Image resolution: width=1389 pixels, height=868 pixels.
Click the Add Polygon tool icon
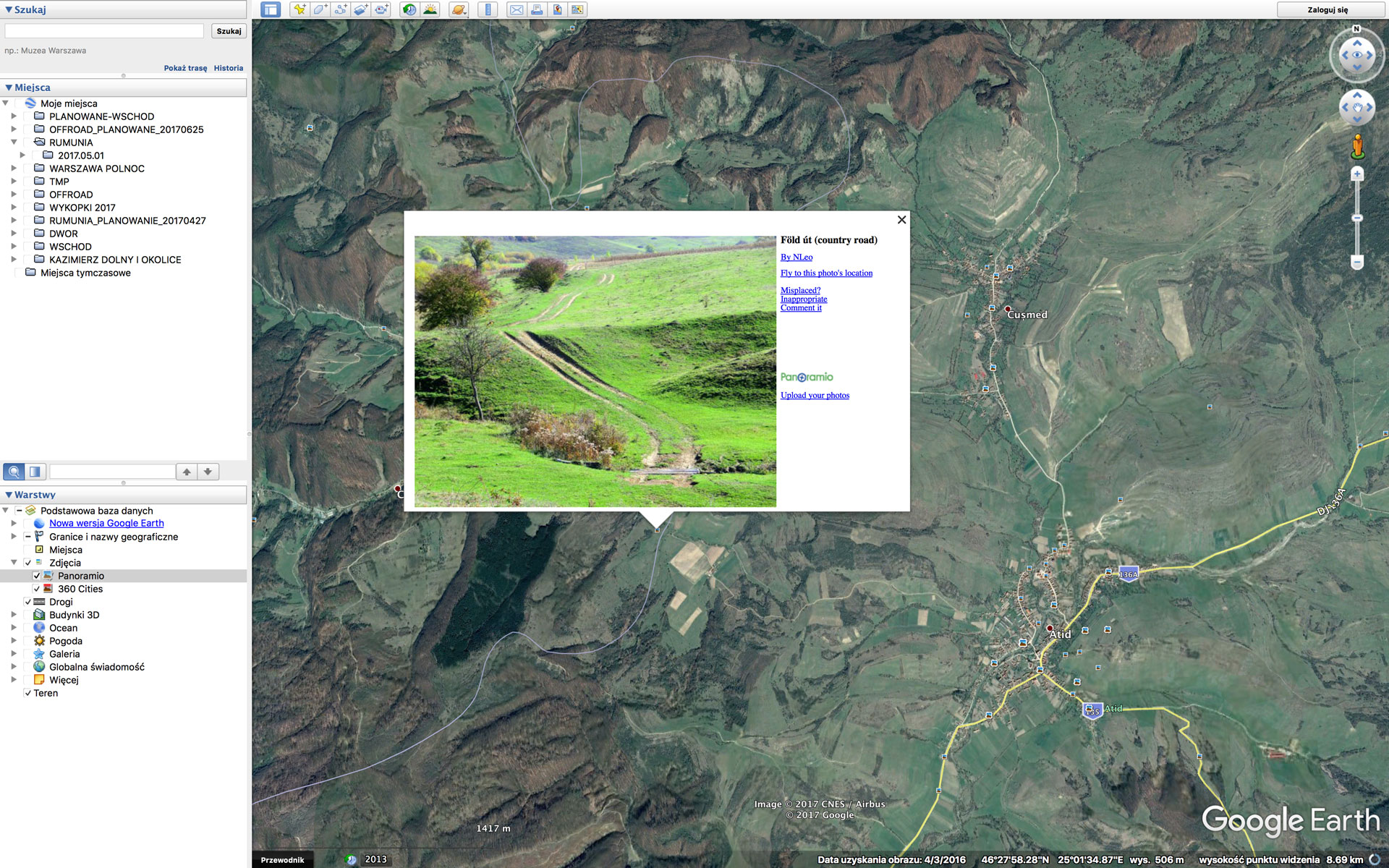coord(320,9)
